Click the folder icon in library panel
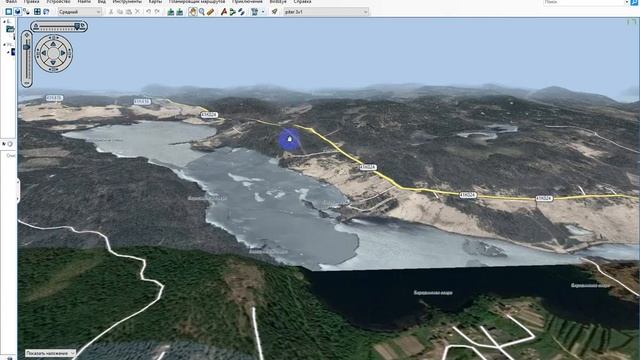This screenshot has width=640, height=360. 10,29
